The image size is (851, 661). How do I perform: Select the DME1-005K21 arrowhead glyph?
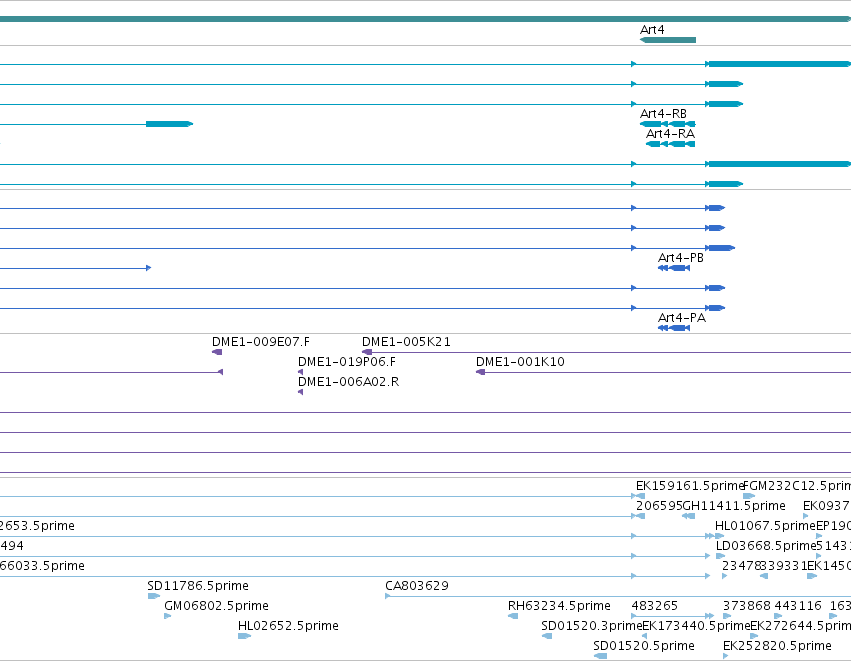click(x=367, y=352)
